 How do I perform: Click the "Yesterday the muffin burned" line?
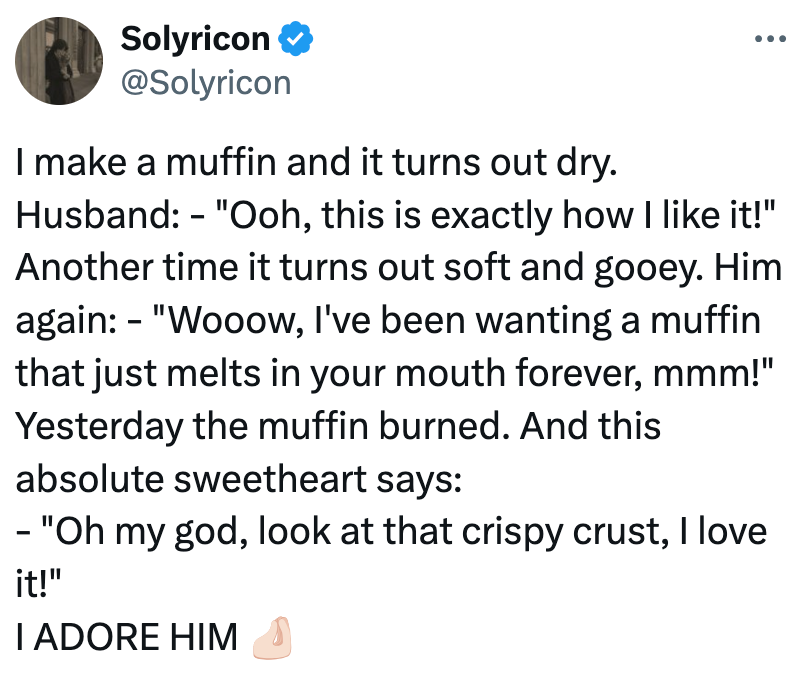[338, 427]
